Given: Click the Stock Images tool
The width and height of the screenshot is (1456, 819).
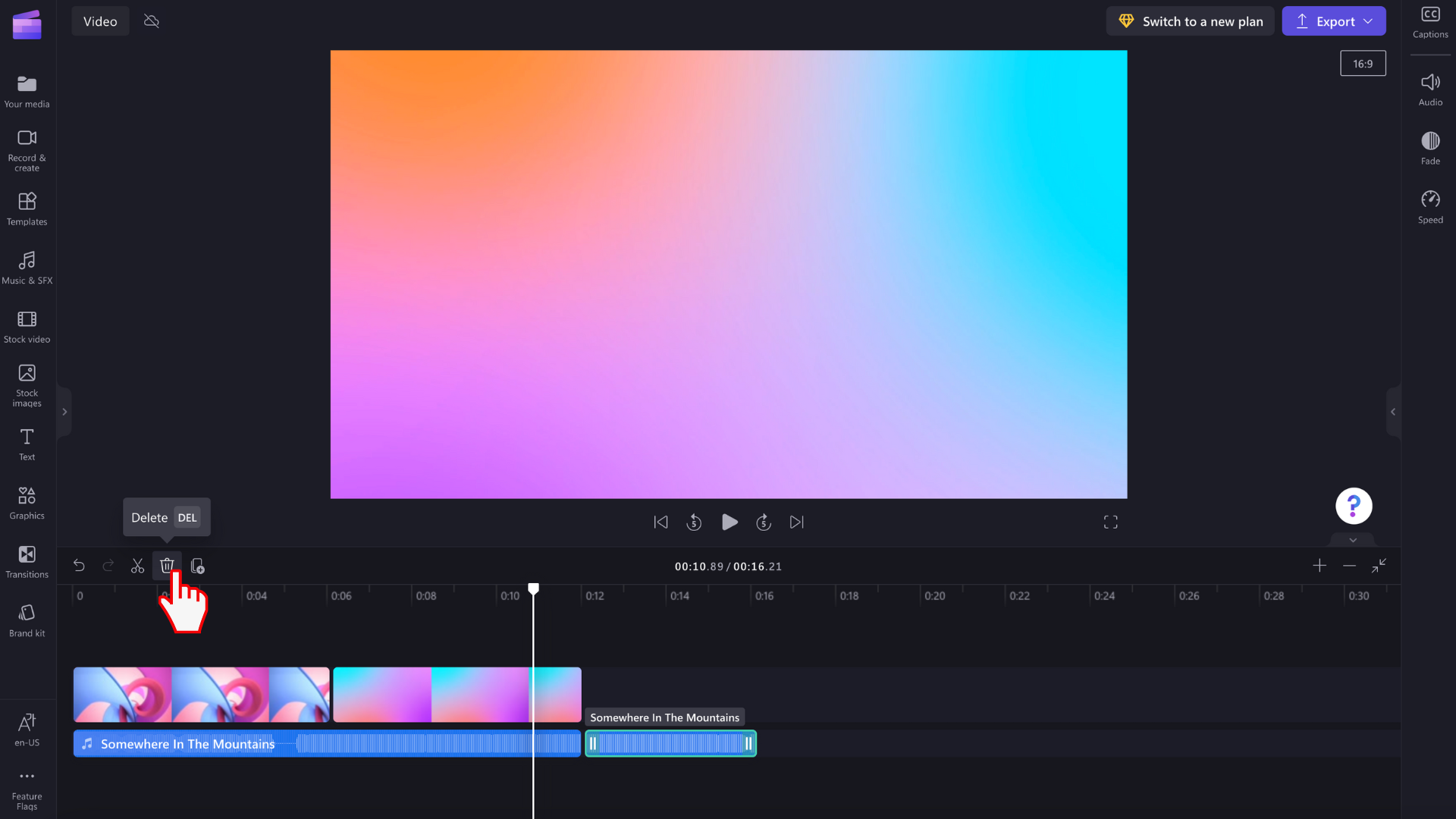Looking at the screenshot, I should 27,385.
